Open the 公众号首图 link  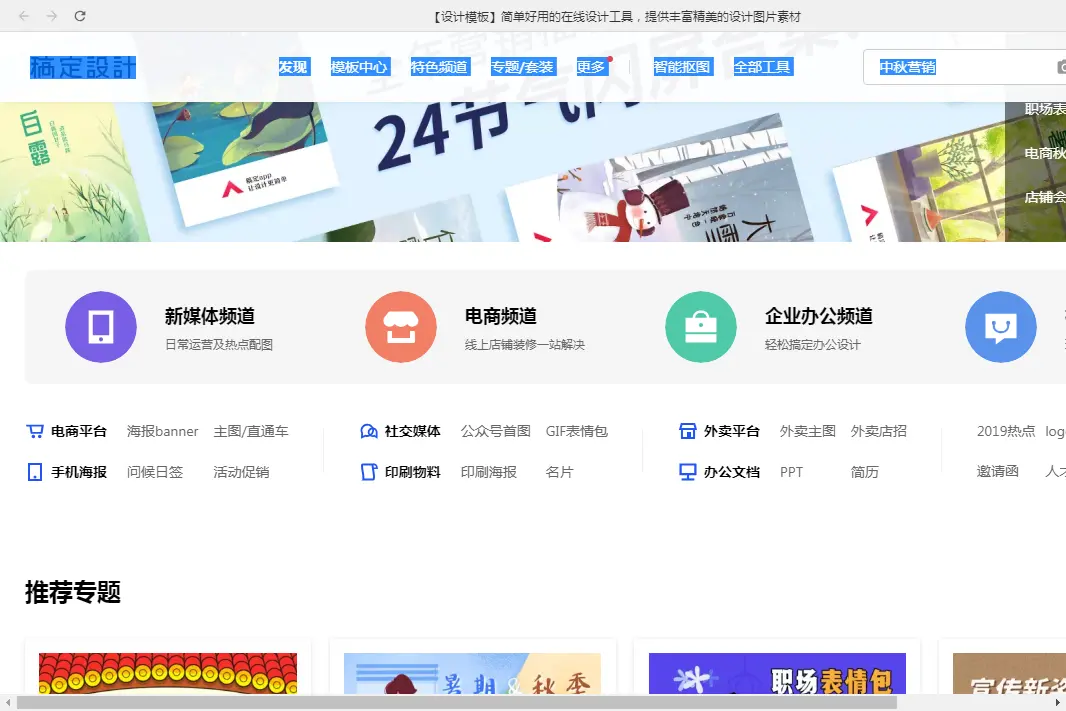coord(496,431)
